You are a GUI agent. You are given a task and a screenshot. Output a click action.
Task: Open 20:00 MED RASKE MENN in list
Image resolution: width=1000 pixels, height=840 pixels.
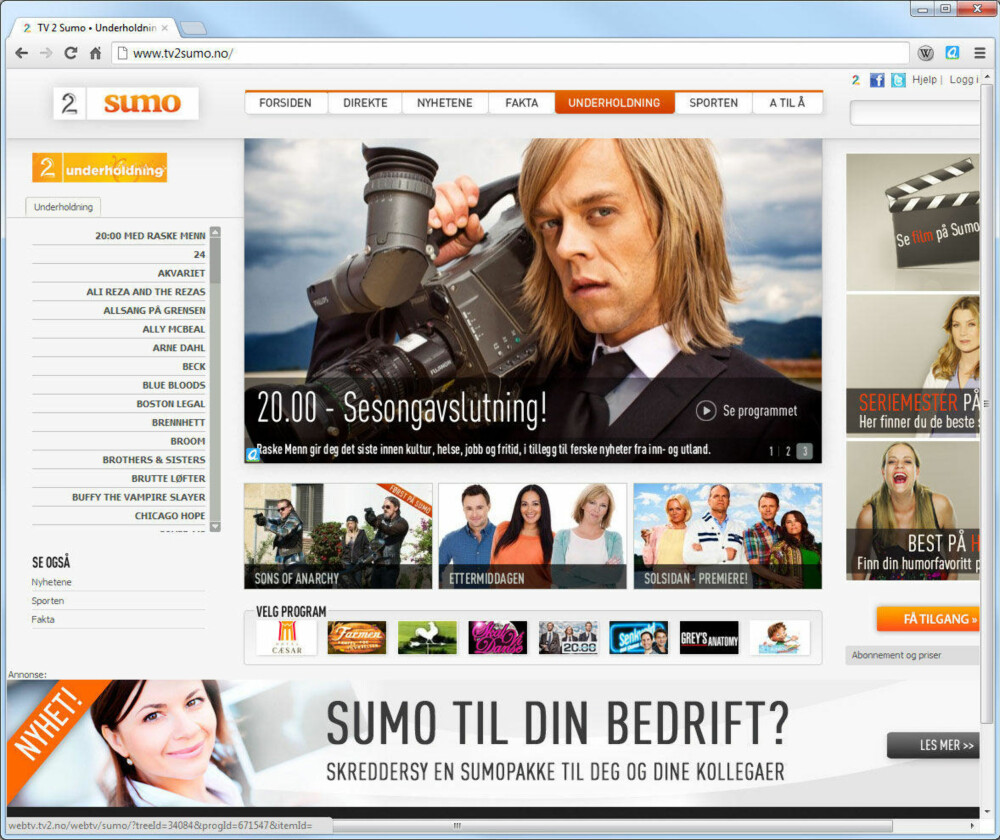[x=151, y=236]
